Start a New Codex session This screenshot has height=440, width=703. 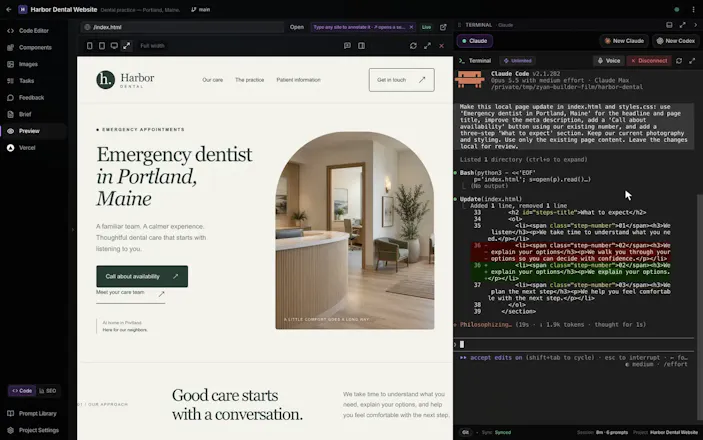[676, 41]
